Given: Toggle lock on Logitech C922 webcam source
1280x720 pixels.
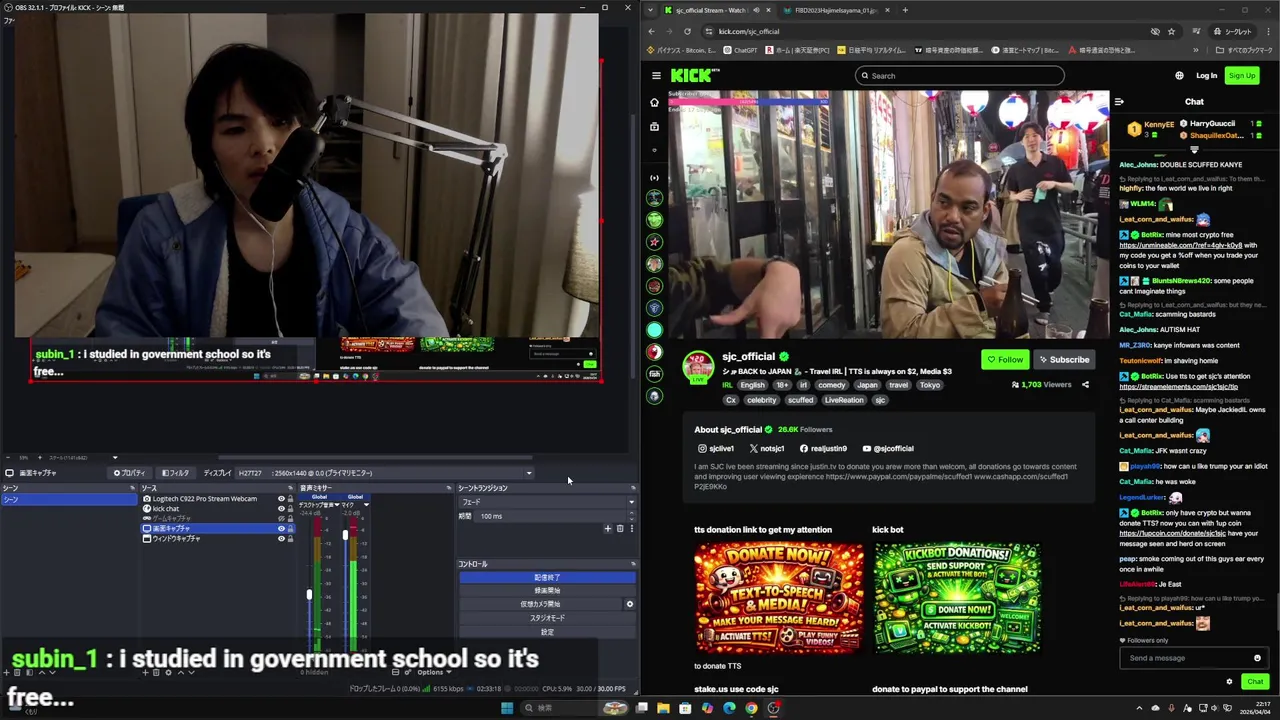Looking at the screenshot, I should tap(290, 499).
